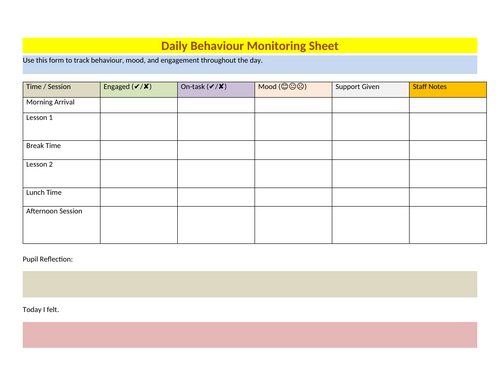The image size is (500, 386).
Task: Select the Engaged column header
Action: click(139, 90)
